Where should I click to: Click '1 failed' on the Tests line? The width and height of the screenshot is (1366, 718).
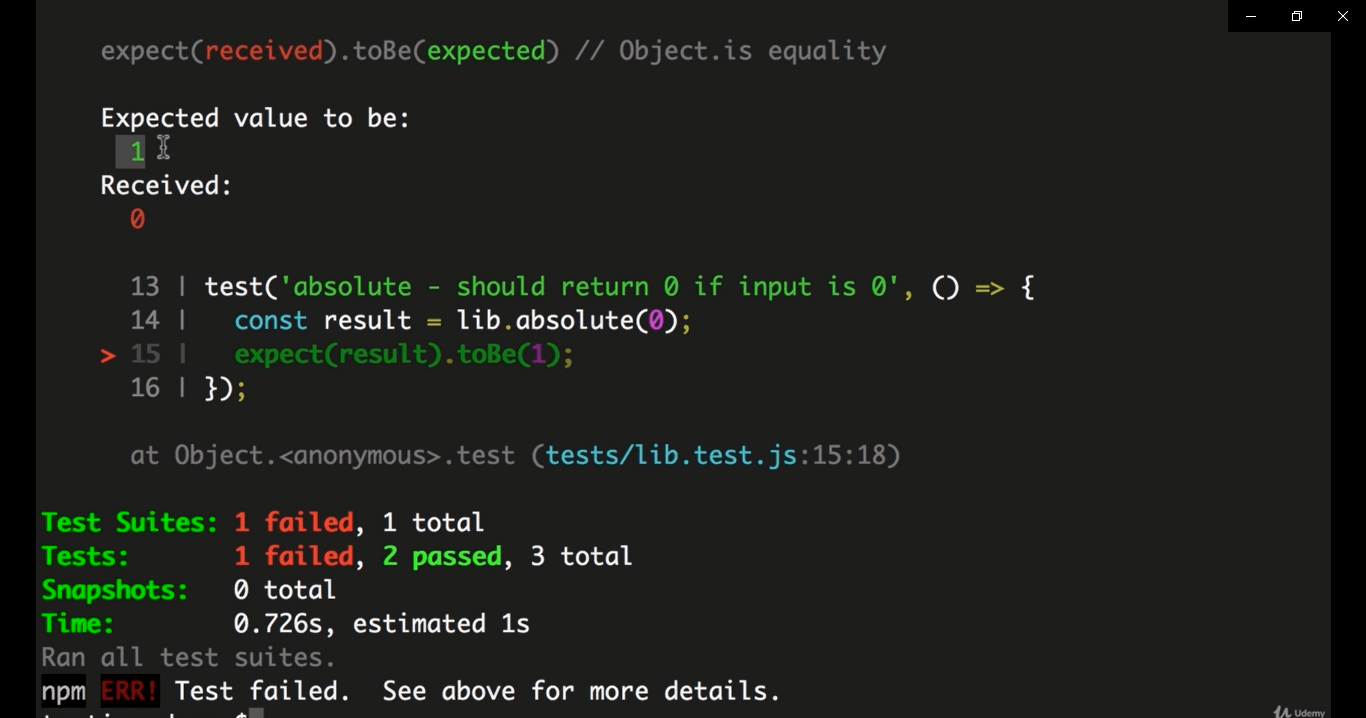click(294, 556)
